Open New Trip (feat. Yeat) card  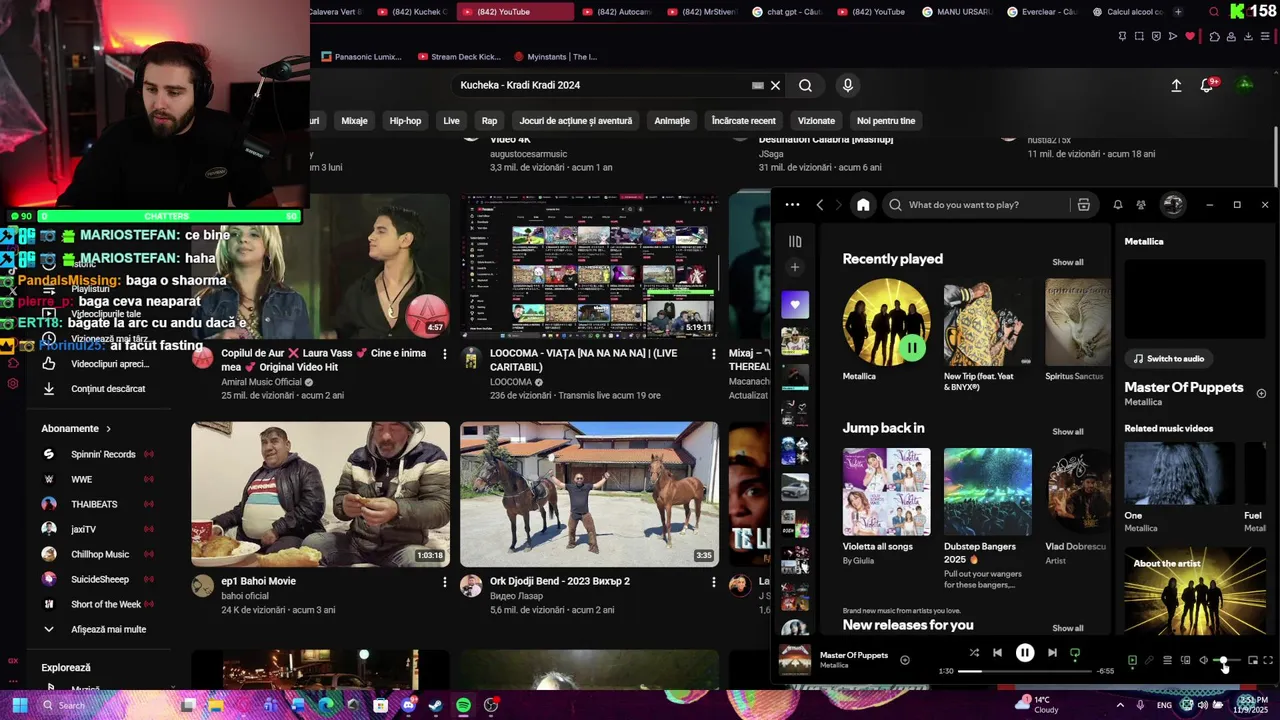(x=987, y=336)
